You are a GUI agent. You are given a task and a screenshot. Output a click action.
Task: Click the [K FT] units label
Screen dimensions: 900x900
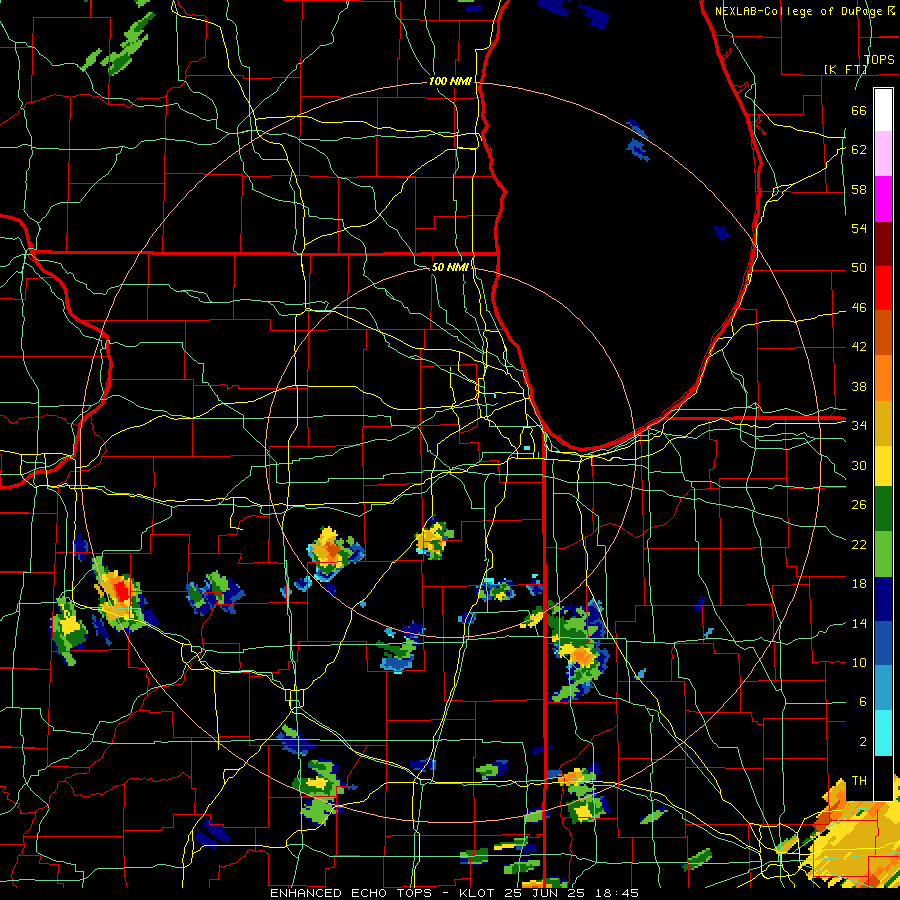click(x=845, y=69)
